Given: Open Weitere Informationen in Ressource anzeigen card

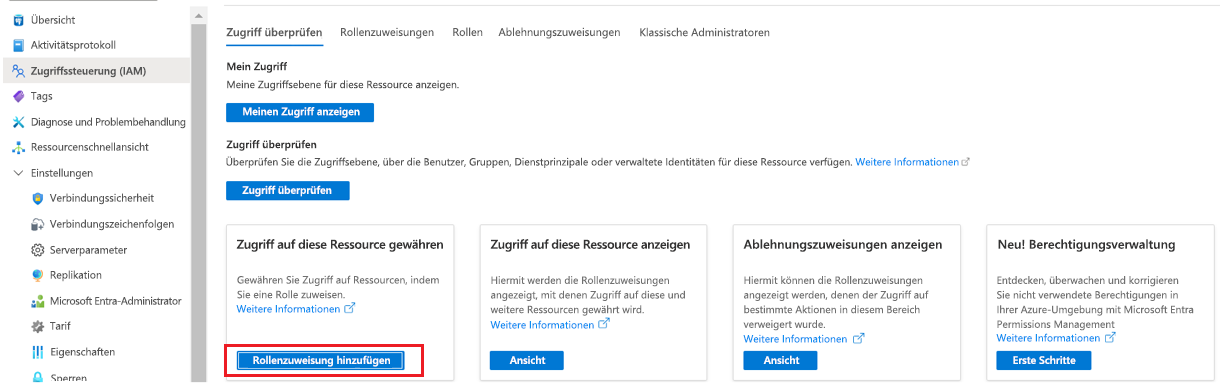Looking at the screenshot, I should coord(542,325).
